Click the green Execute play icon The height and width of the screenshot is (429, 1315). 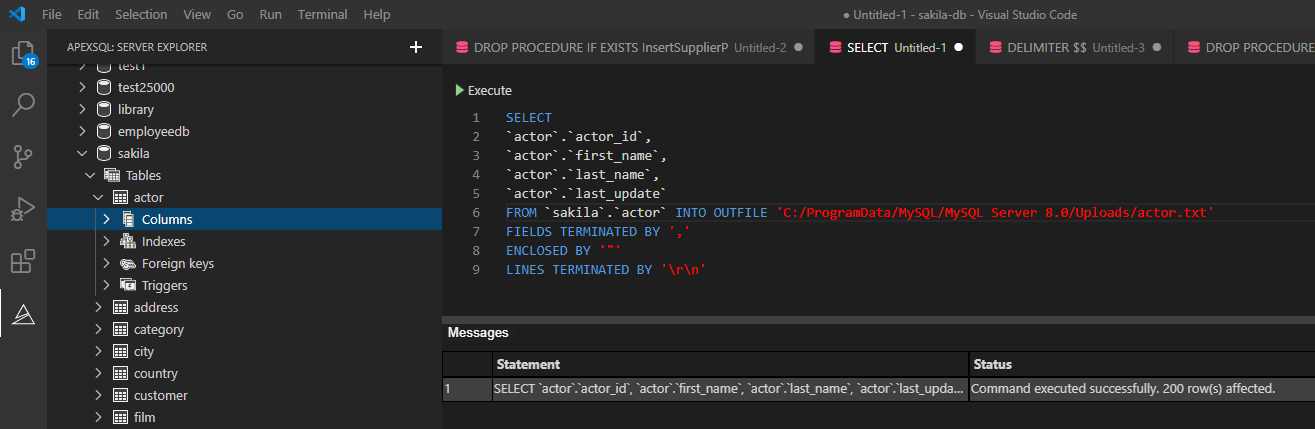[459, 90]
